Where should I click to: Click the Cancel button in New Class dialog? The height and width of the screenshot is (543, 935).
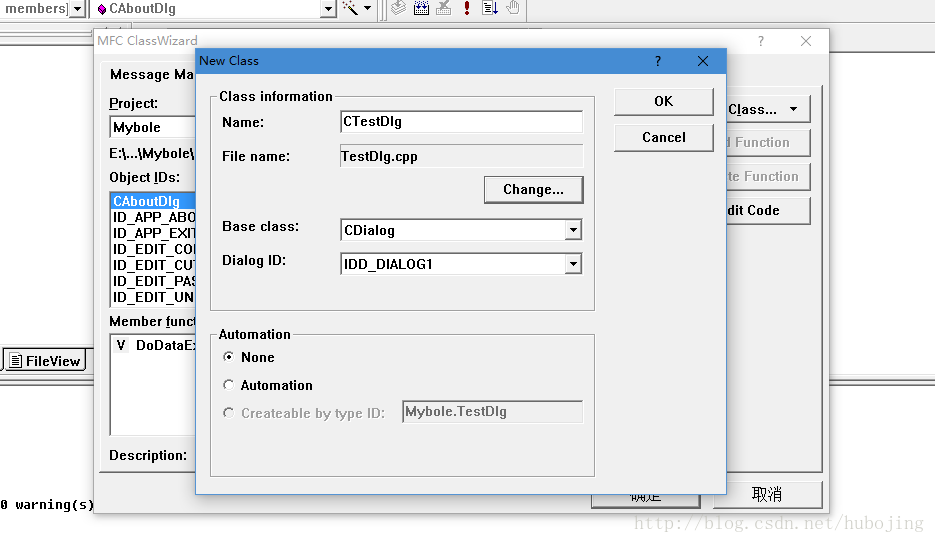[x=664, y=137]
